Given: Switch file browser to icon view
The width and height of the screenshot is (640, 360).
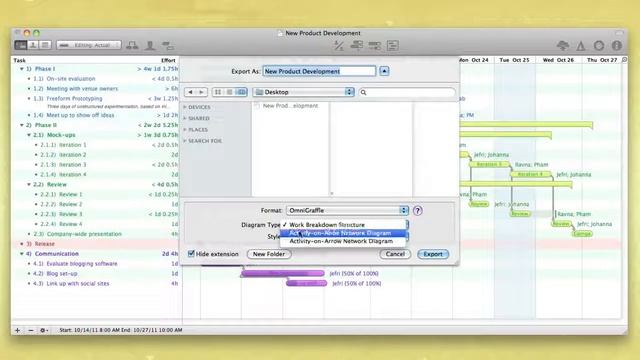Looking at the screenshot, I should [x=218, y=92].
